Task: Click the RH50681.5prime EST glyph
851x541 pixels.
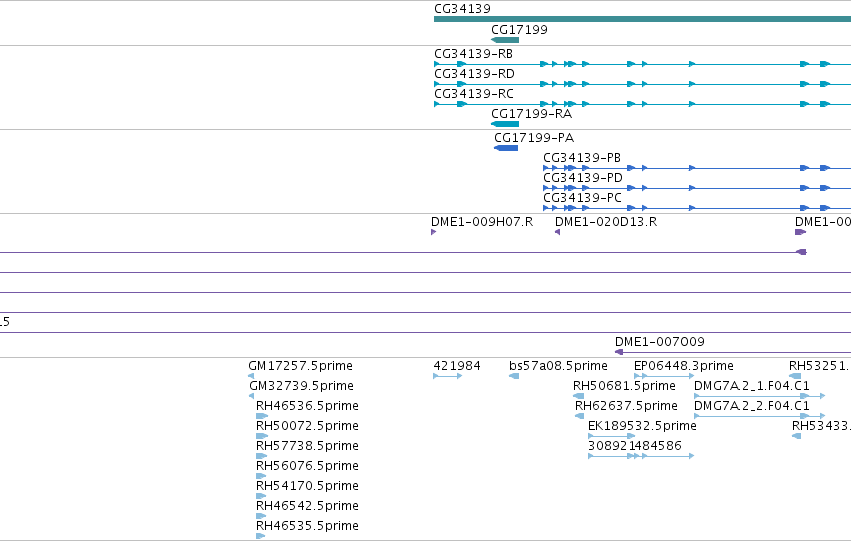Action: (x=579, y=396)
